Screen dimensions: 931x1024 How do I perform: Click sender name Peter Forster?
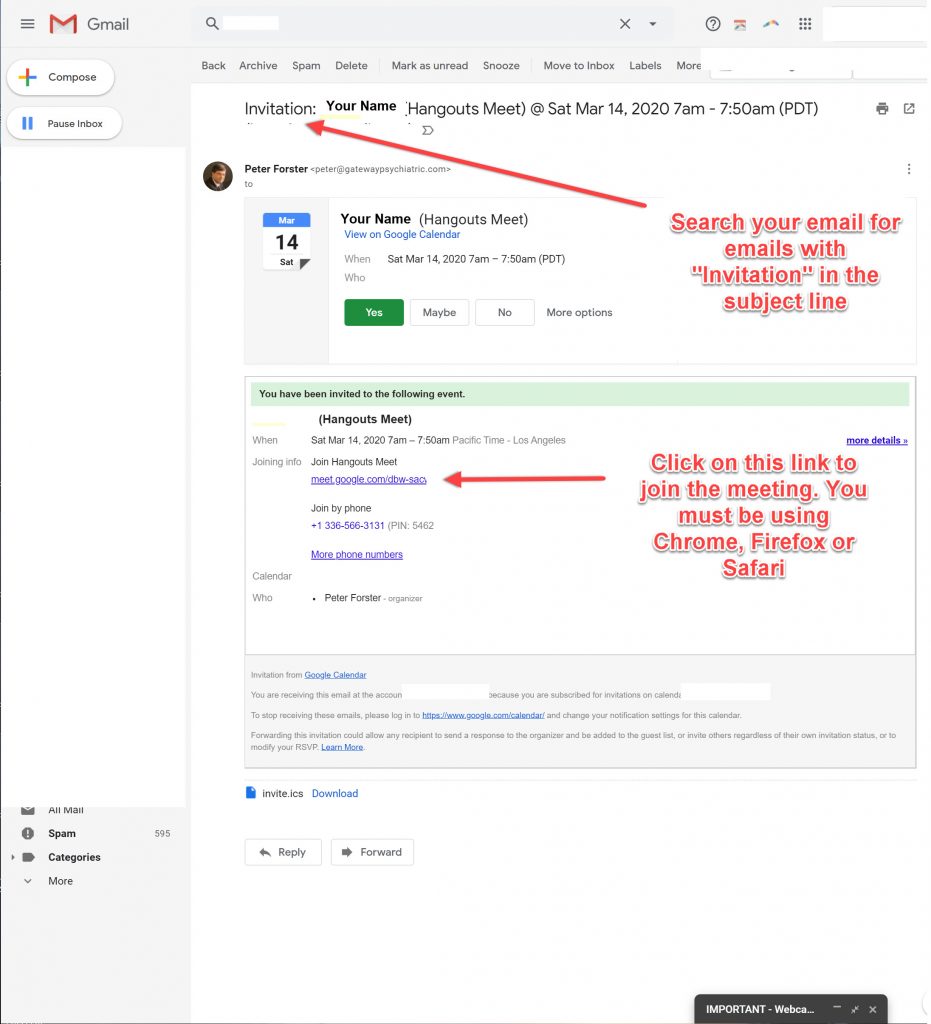tap(276, 169)
